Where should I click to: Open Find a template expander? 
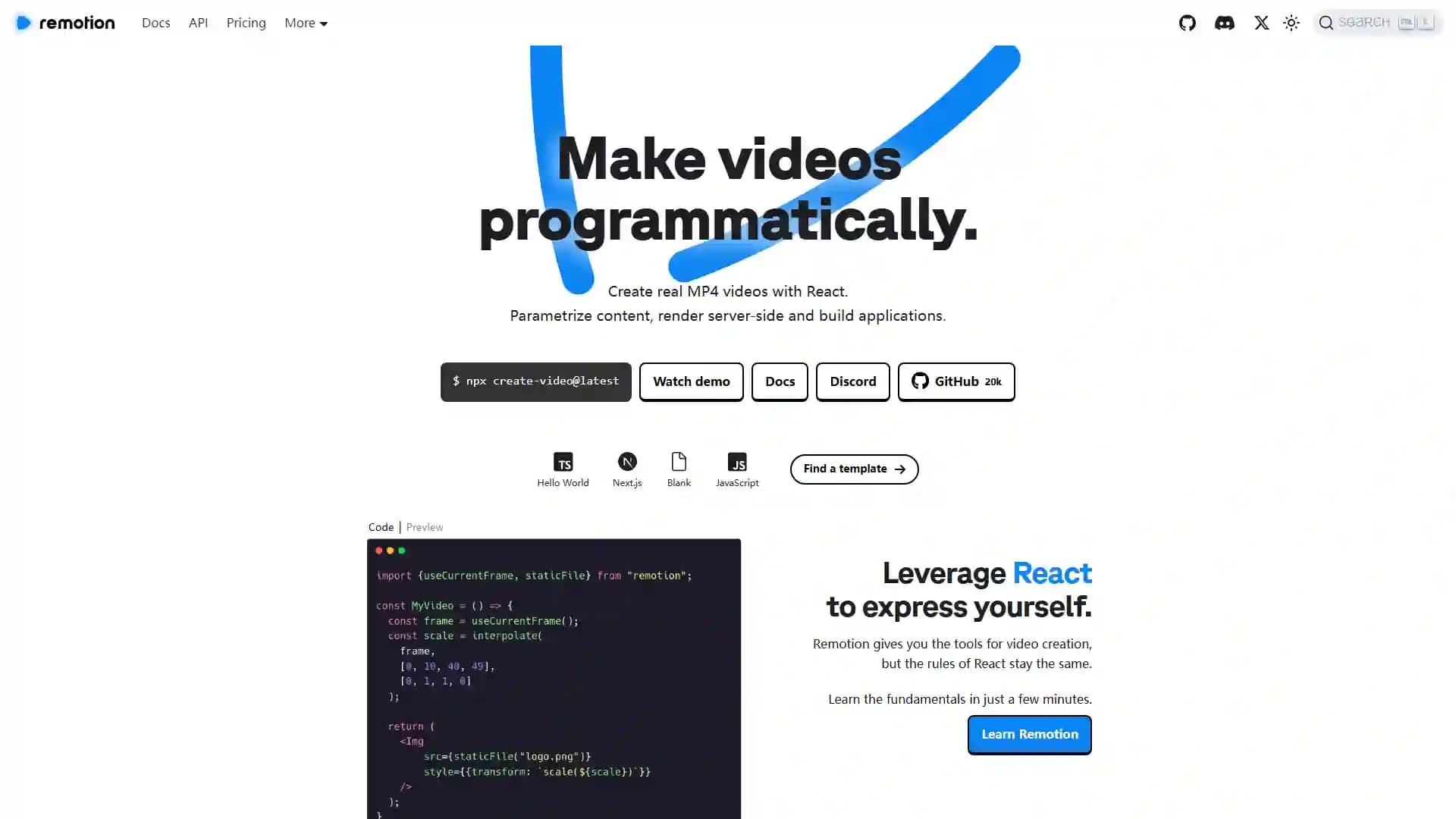[854, 469]
